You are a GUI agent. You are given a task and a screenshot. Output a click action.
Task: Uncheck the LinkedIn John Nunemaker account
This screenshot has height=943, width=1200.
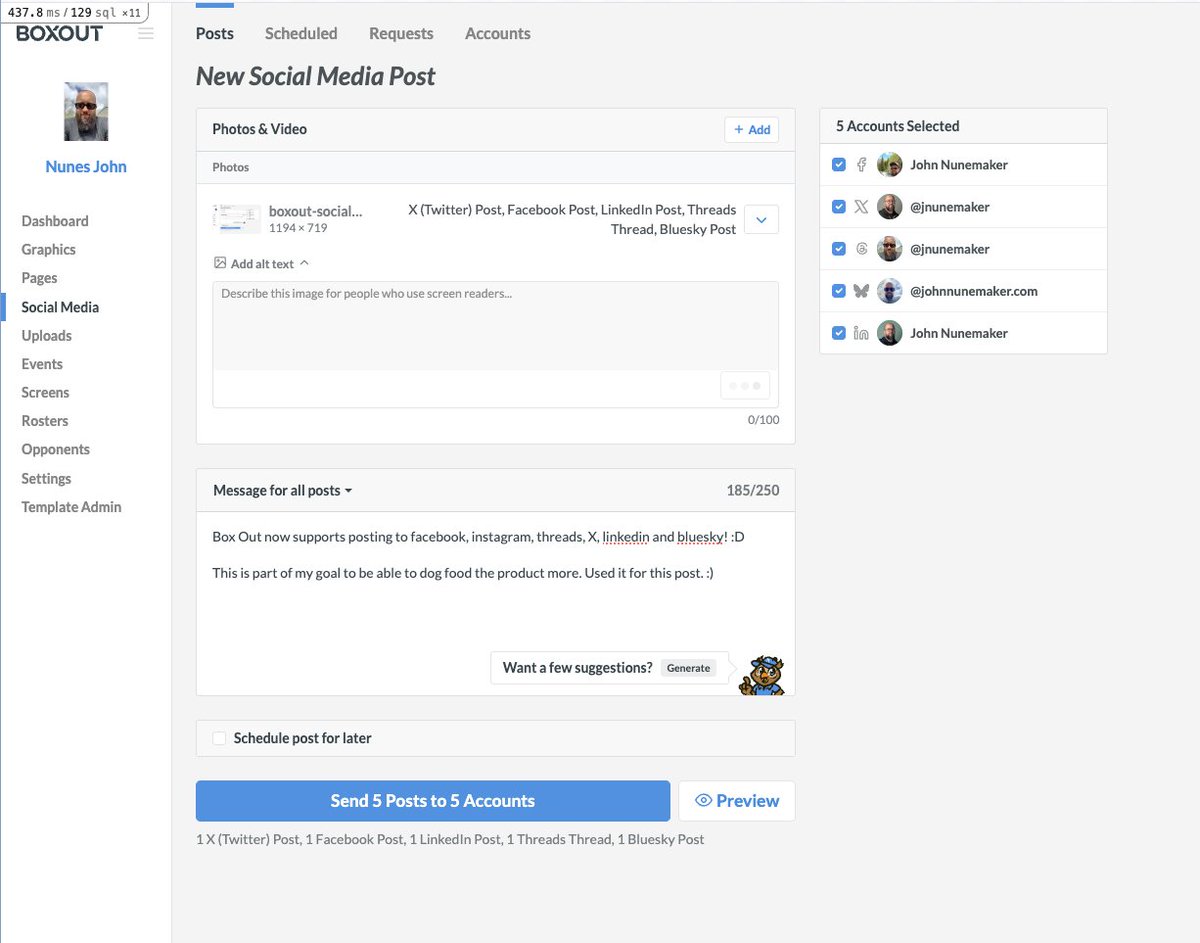(839, 333)
